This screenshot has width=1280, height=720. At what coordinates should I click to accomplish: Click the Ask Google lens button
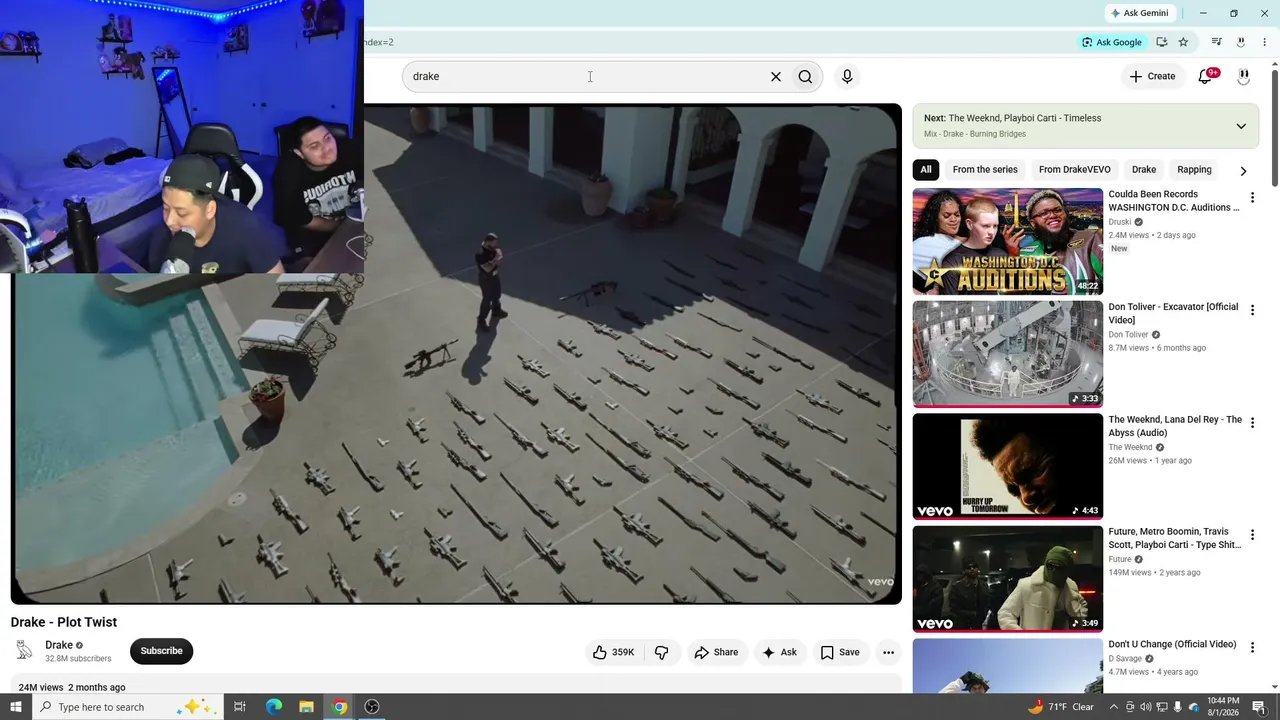(x=1111, y=42)
